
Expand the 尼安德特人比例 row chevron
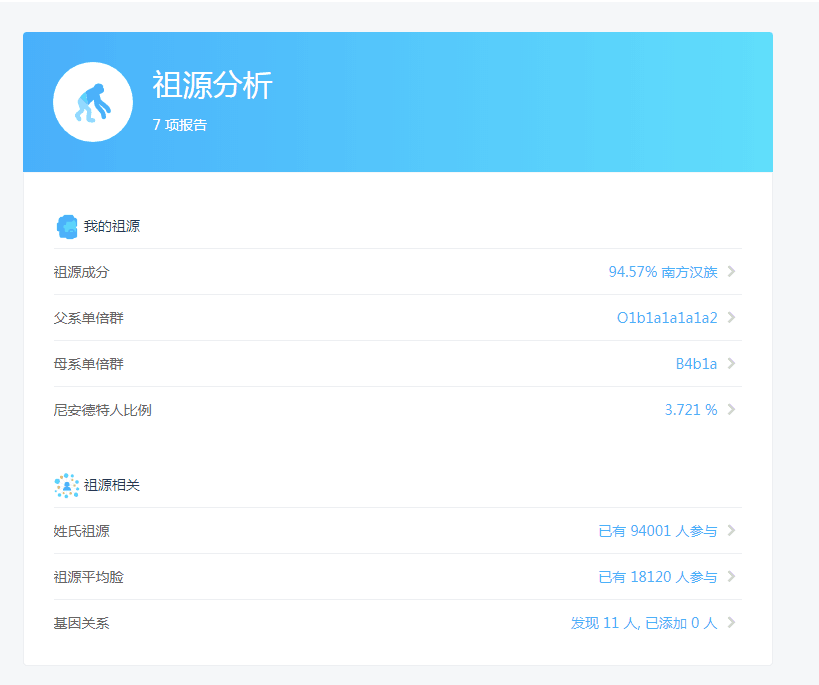click(731, 409)
